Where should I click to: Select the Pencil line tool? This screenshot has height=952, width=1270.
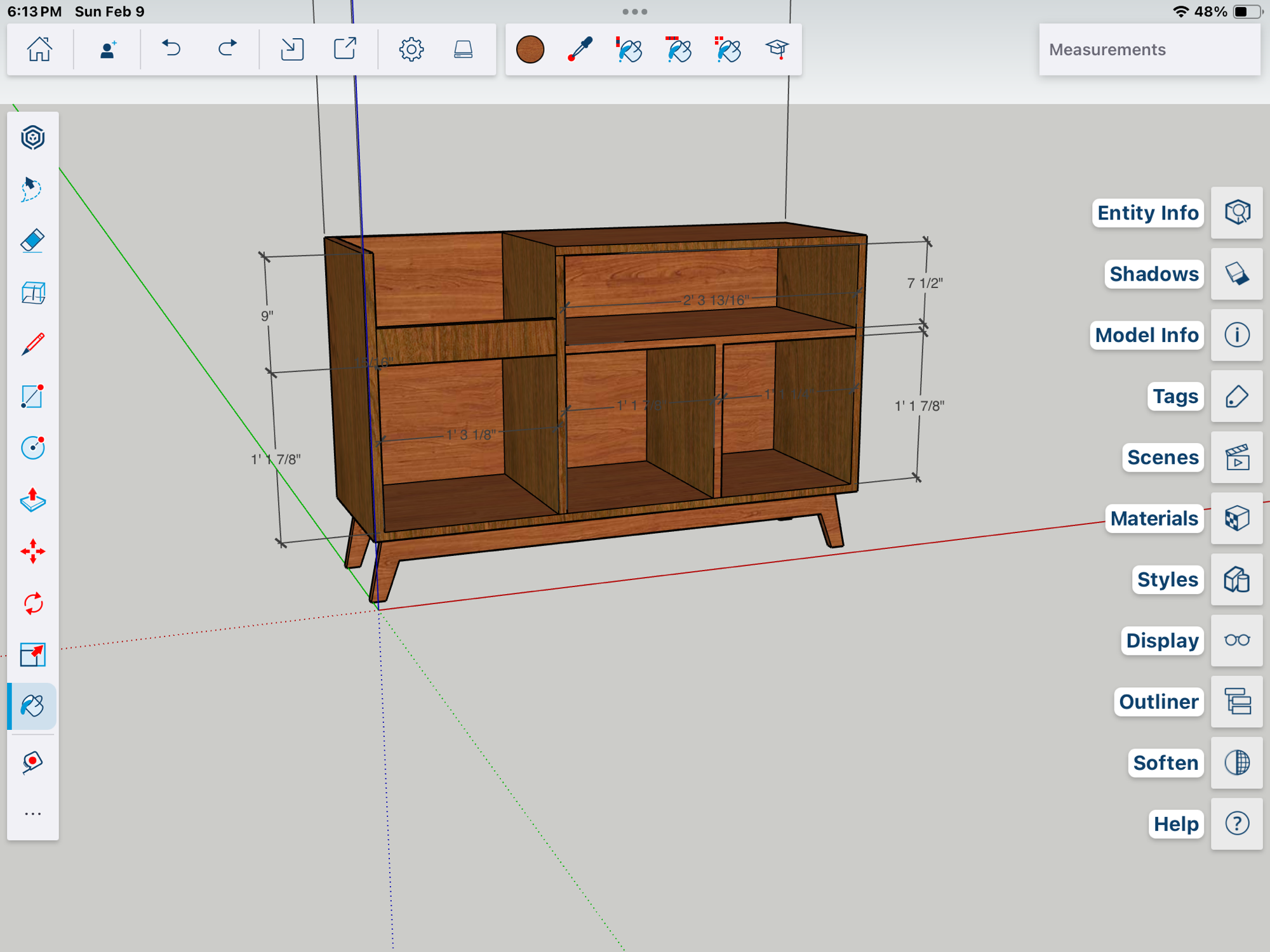tap(32, 345)
